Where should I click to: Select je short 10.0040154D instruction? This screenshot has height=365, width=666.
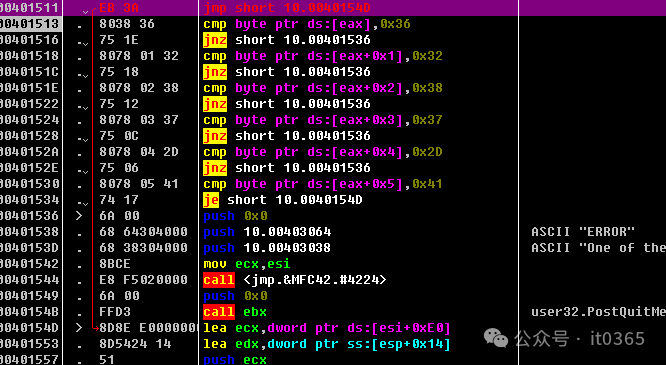(x=282, y=200)
